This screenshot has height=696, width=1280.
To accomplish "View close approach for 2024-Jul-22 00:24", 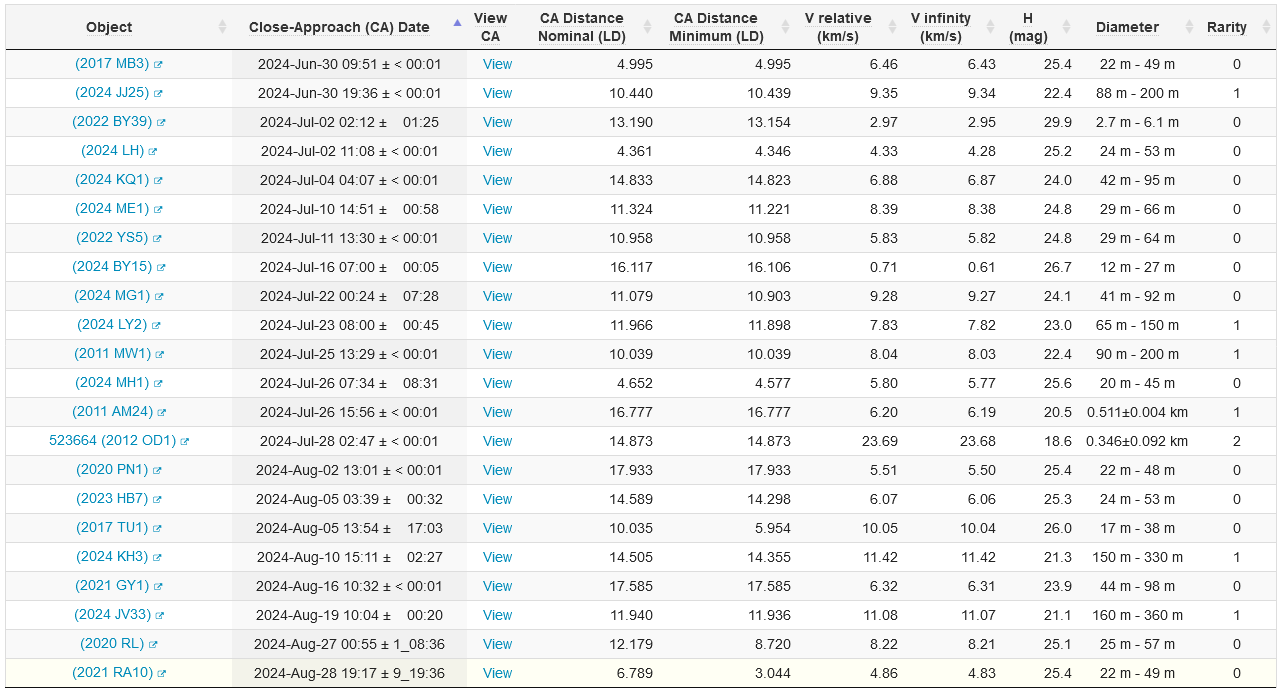I will pyautogui.click(x=497, y=296).
